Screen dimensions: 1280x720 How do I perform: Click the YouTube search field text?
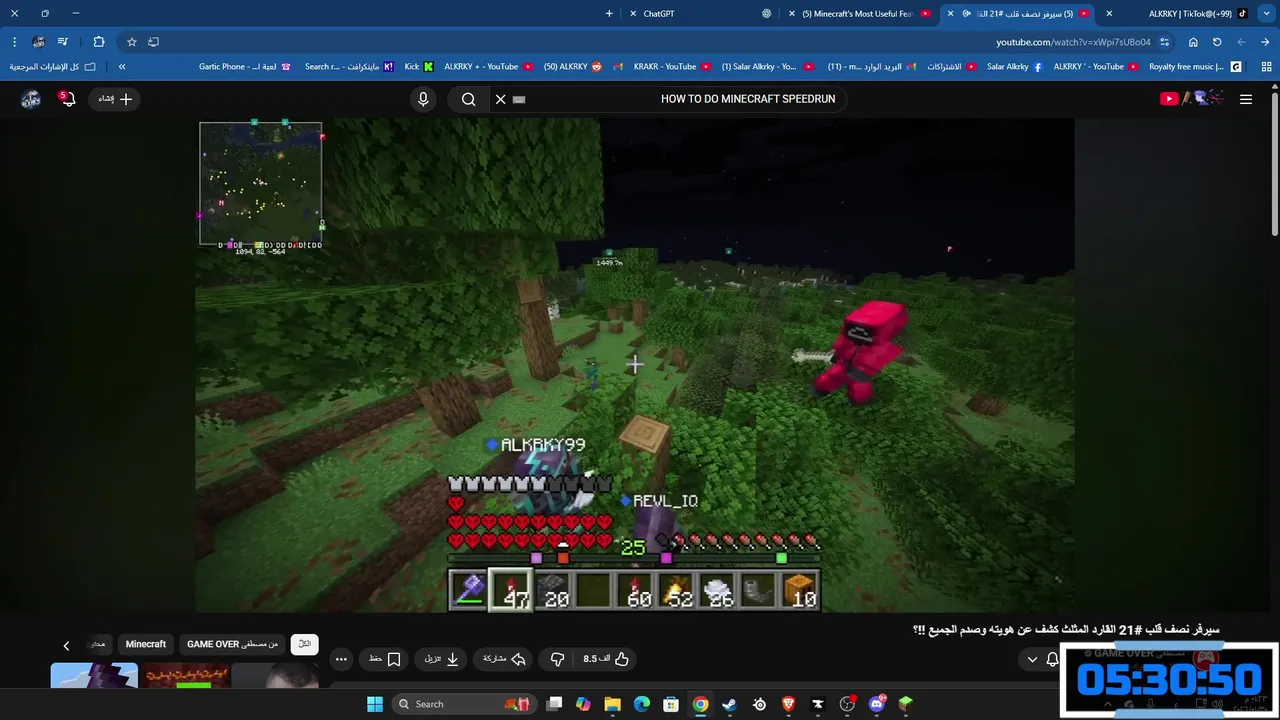point(748,99)
